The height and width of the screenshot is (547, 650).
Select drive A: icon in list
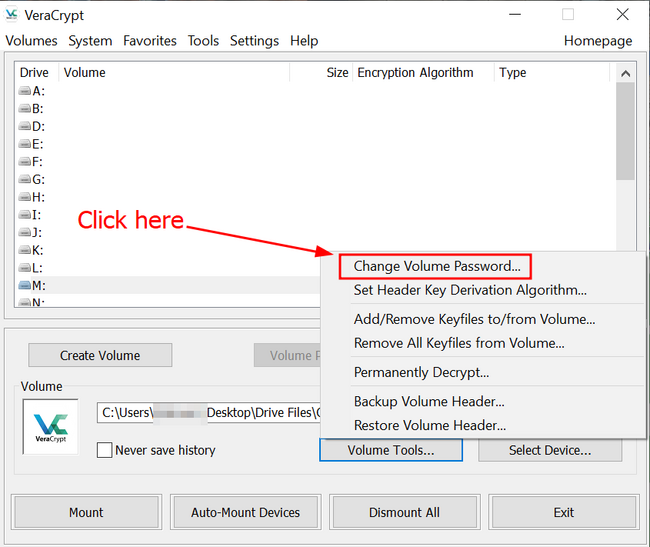[25, 91]
